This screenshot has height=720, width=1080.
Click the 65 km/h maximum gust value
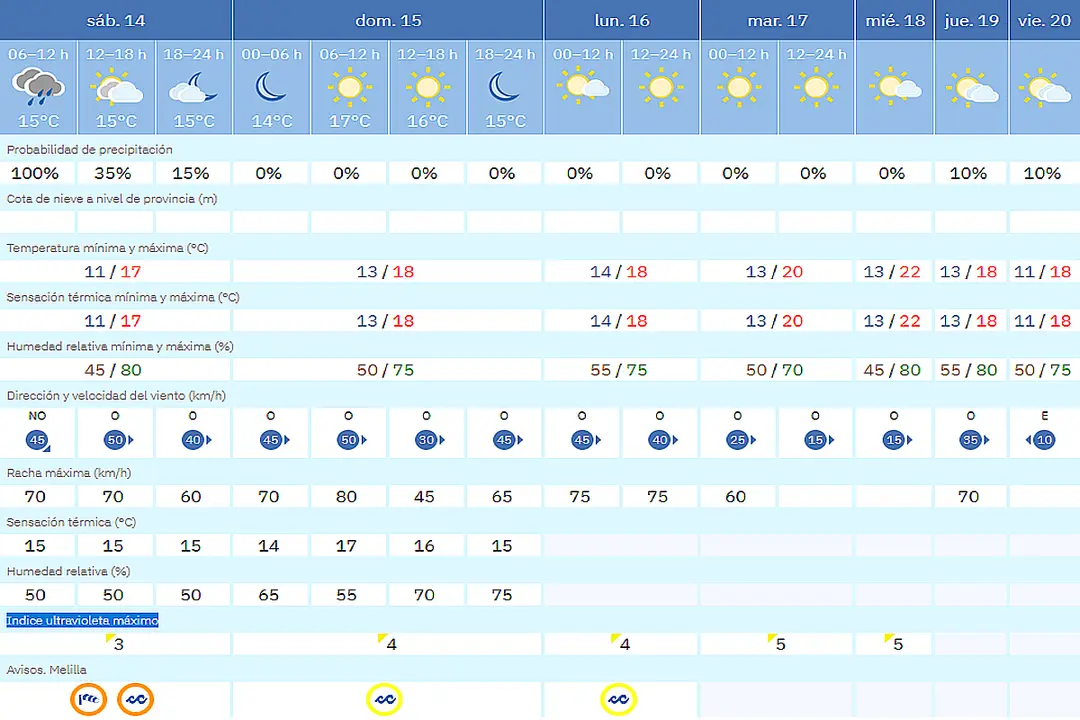click(502, 497)
